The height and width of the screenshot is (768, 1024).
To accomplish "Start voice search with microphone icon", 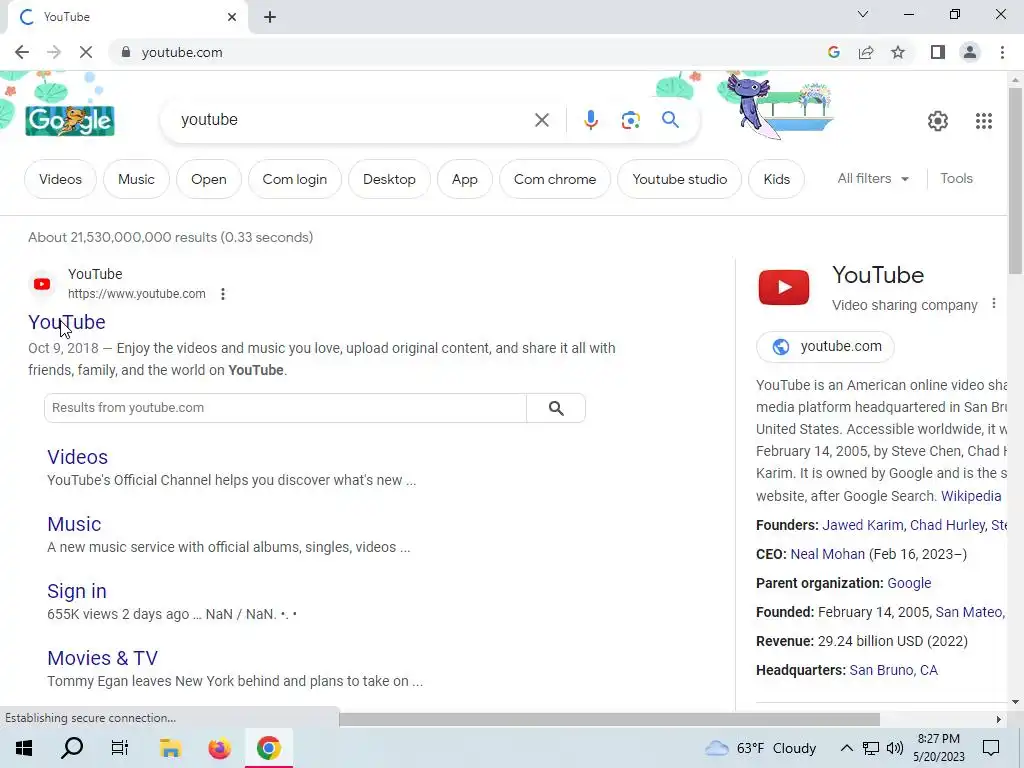I will click(x=590, y=120).
